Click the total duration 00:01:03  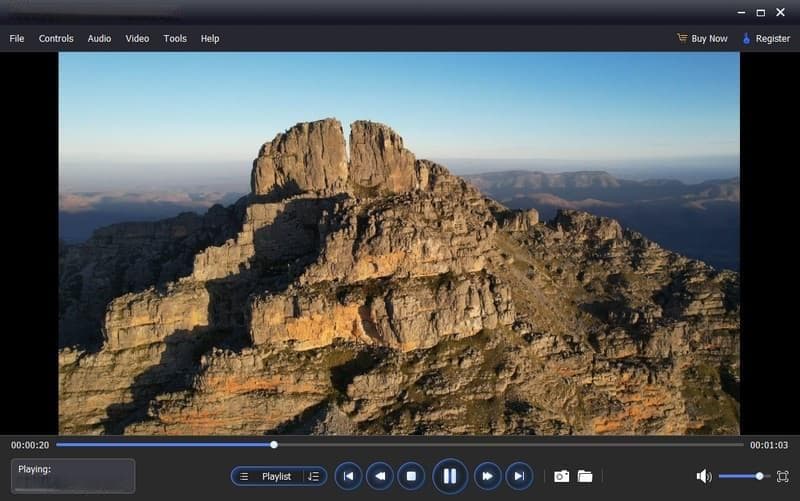tap(769, 445)
